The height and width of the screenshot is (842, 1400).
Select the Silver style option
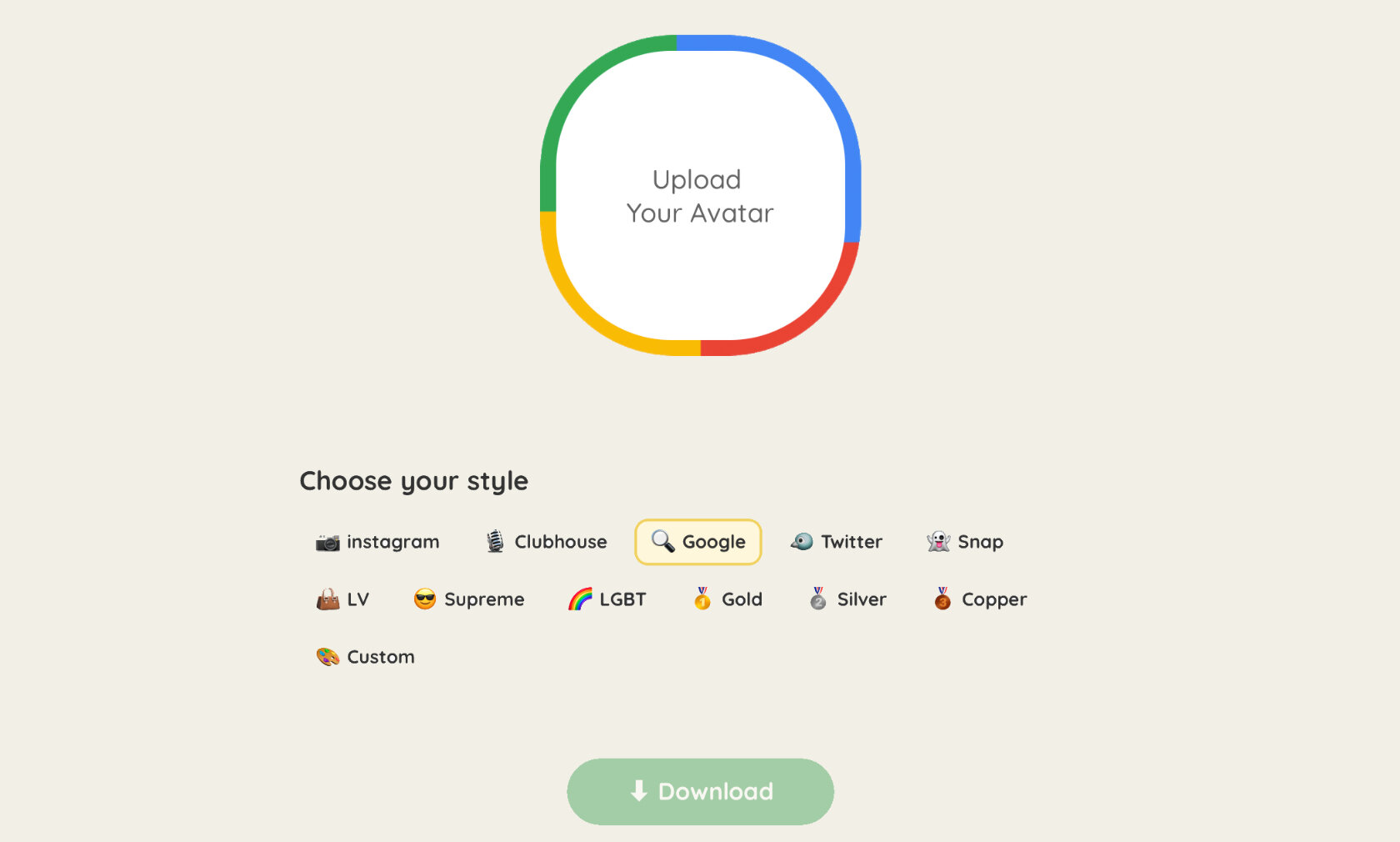point(848,599)
